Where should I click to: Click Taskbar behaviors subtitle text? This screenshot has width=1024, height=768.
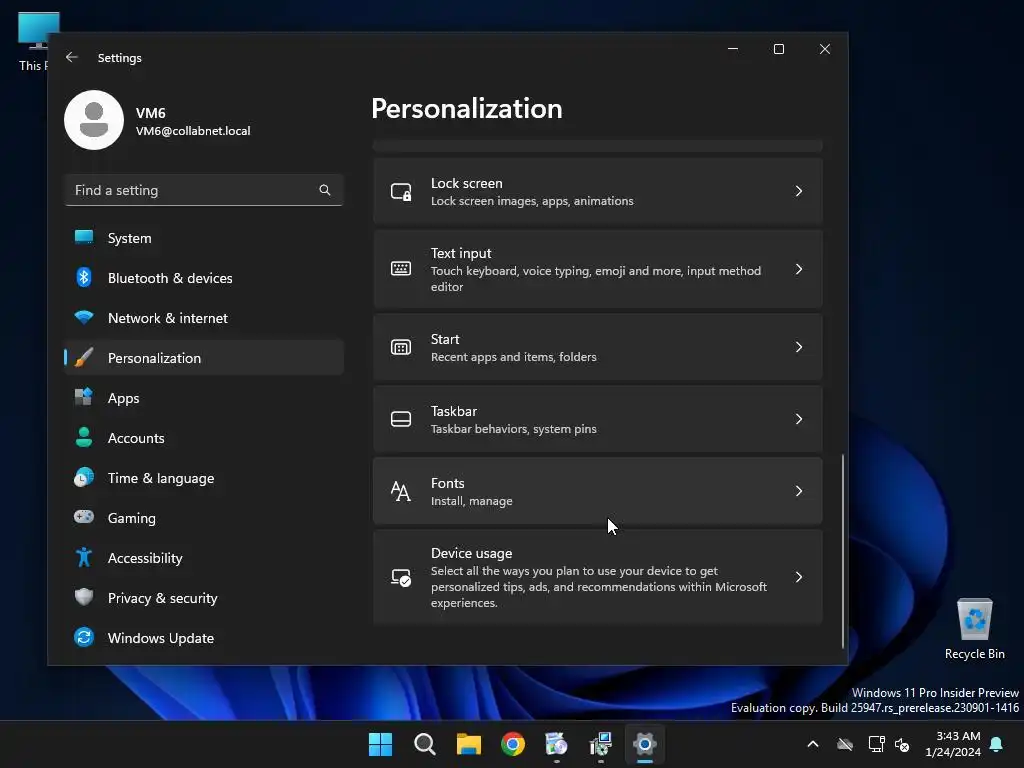tap(513, 429)
